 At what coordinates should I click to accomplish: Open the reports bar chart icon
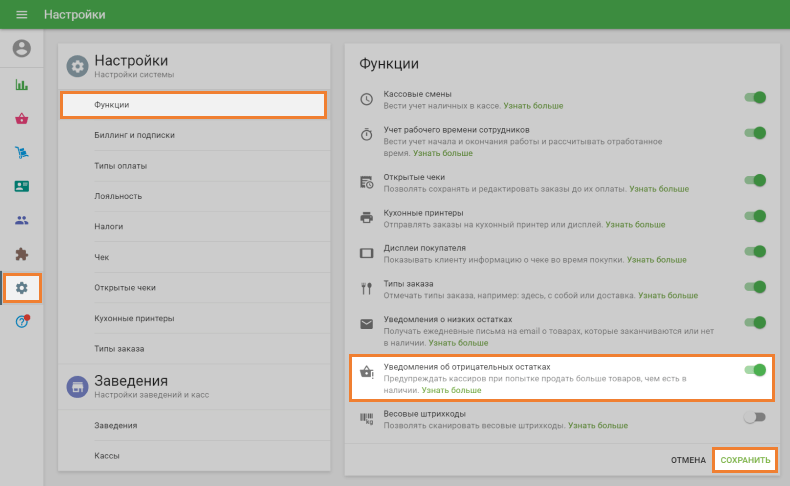[x=22, y=85]
